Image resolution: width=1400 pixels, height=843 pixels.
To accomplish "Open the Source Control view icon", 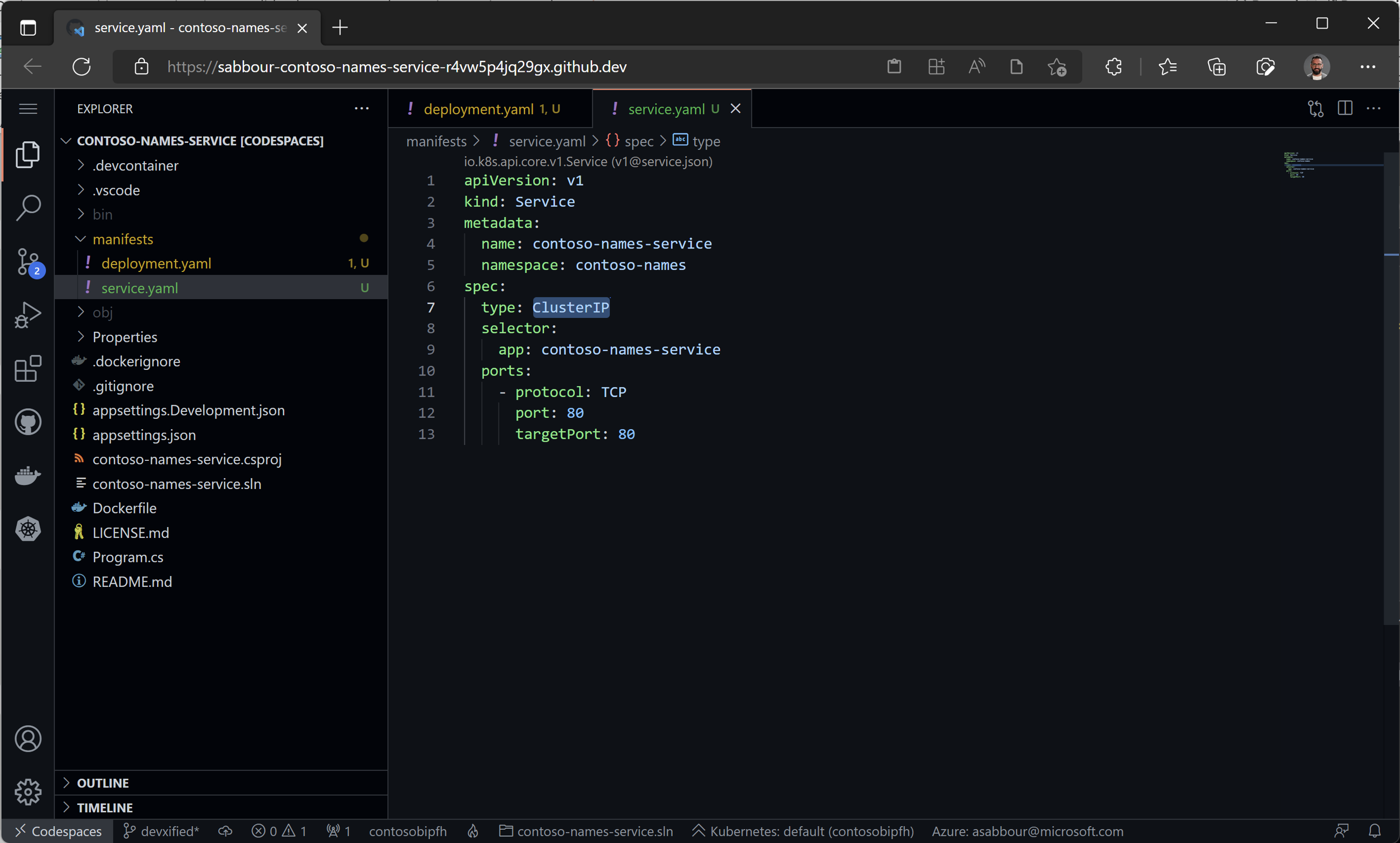I will click(28, 262).
